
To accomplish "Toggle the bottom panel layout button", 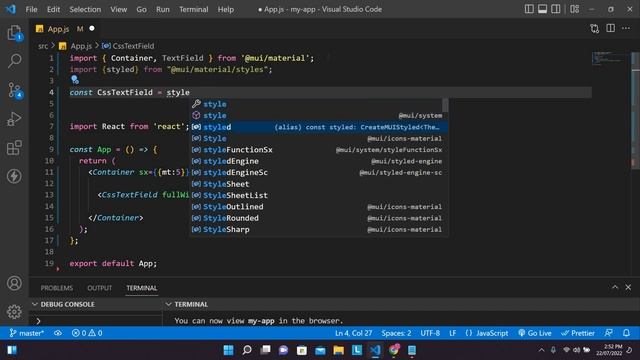I will 542,9.
